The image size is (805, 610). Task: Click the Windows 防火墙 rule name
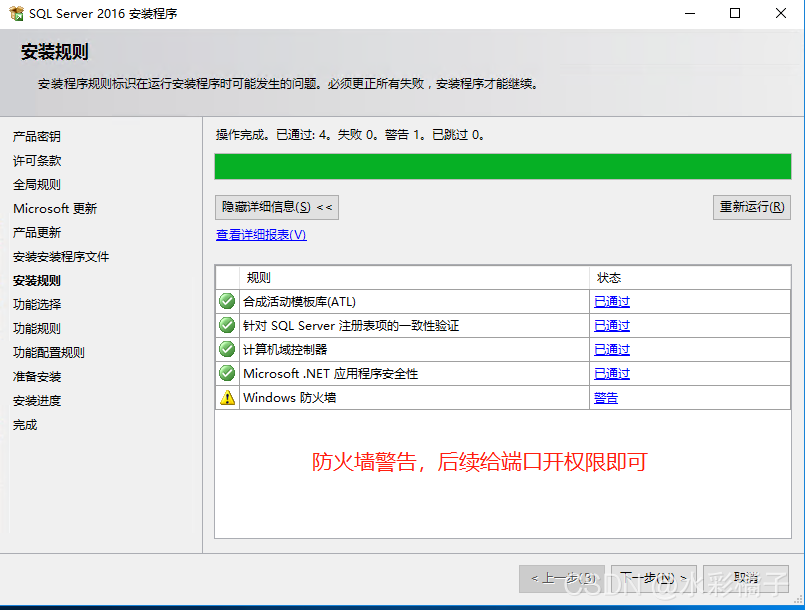tap(290, 398)
